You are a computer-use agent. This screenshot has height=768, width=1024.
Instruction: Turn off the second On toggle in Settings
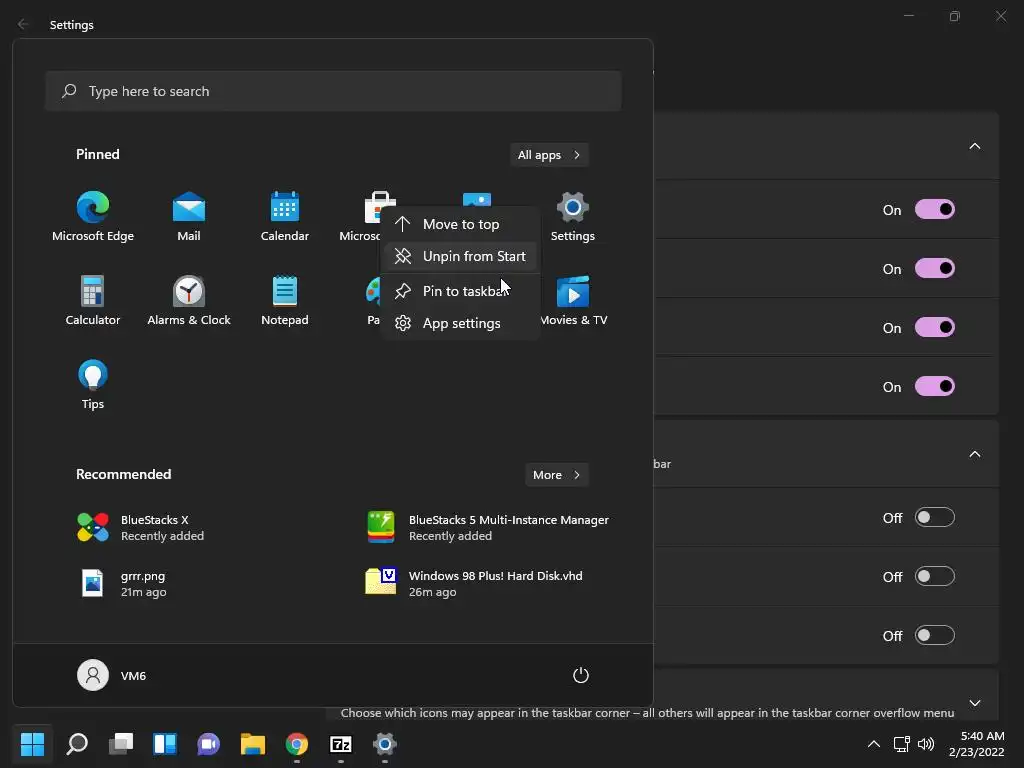[x=935, y=268]
